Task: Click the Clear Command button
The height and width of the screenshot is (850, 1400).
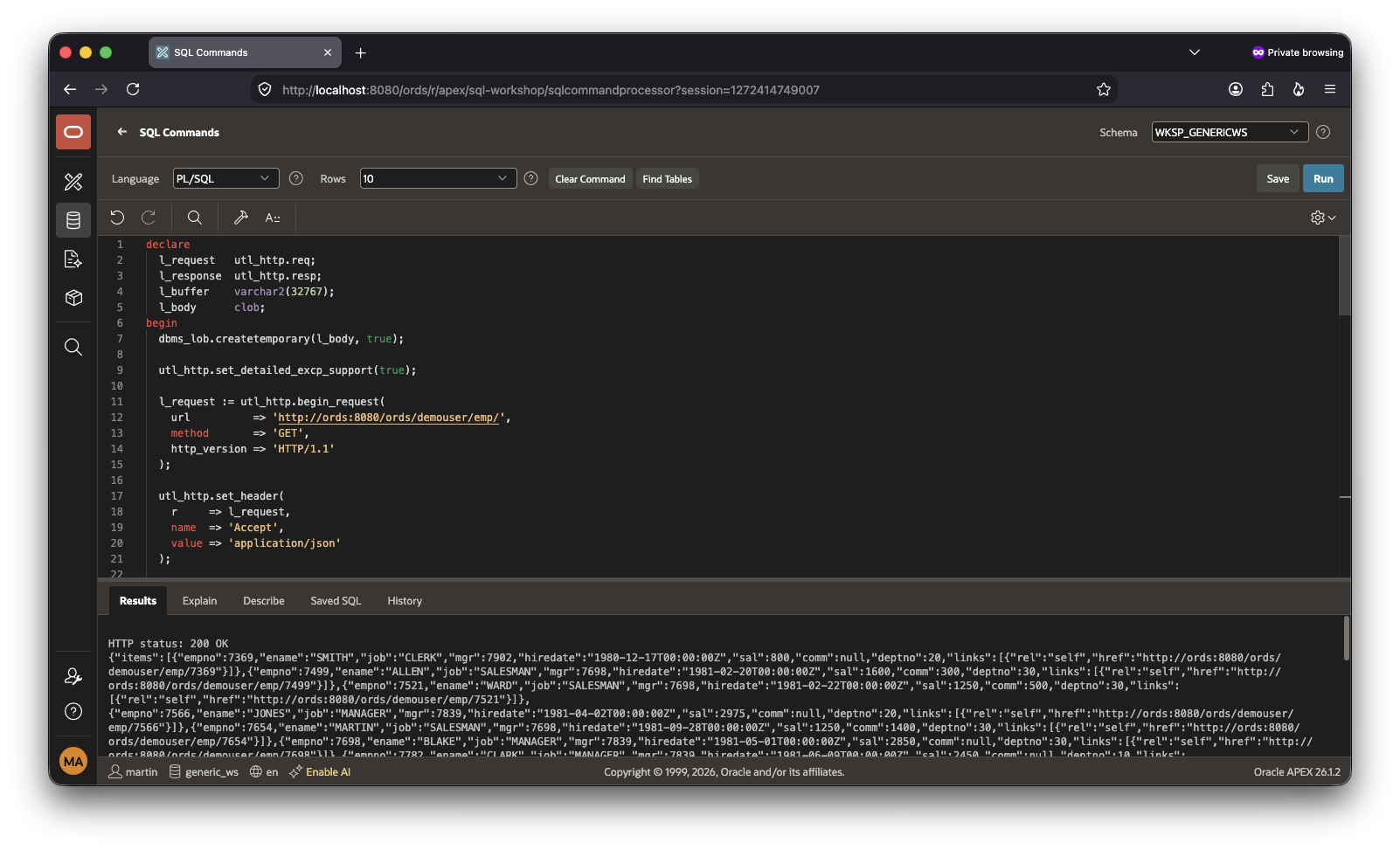Action: click(590, 179)
